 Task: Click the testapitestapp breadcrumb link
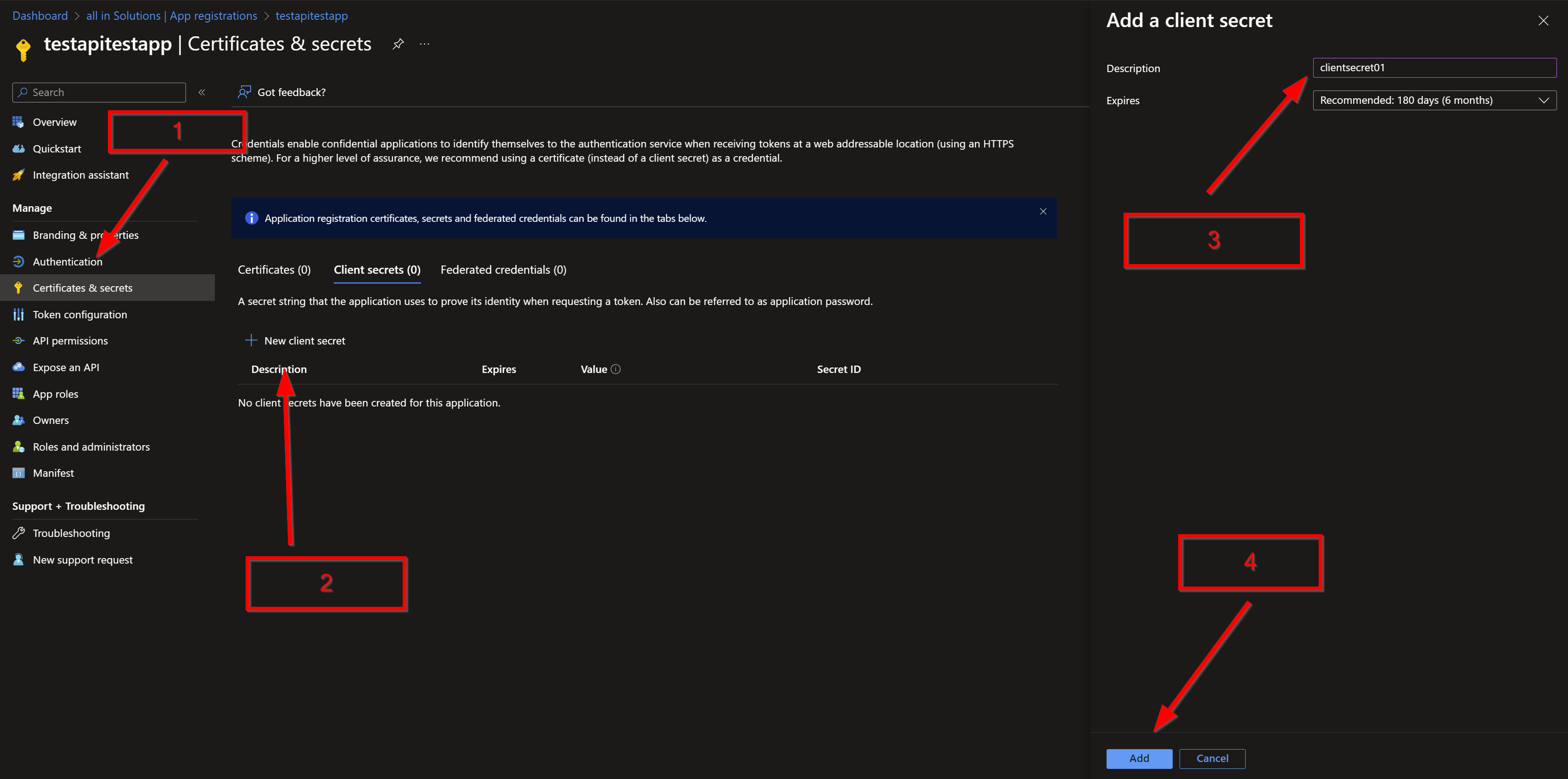point(312,16)
